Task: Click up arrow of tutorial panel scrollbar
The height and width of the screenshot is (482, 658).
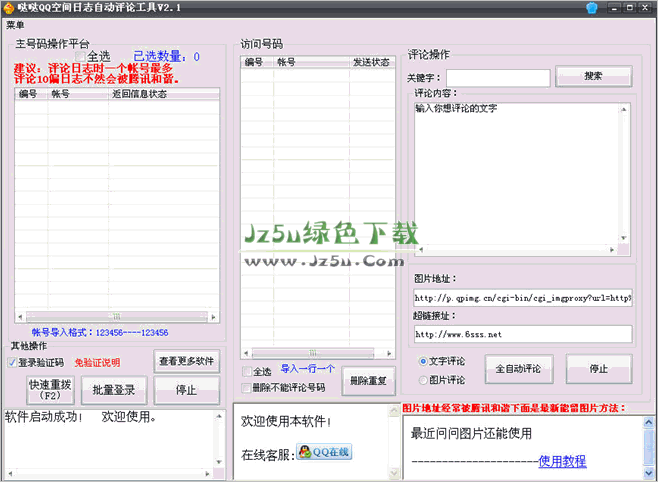Action: point(649,422)
